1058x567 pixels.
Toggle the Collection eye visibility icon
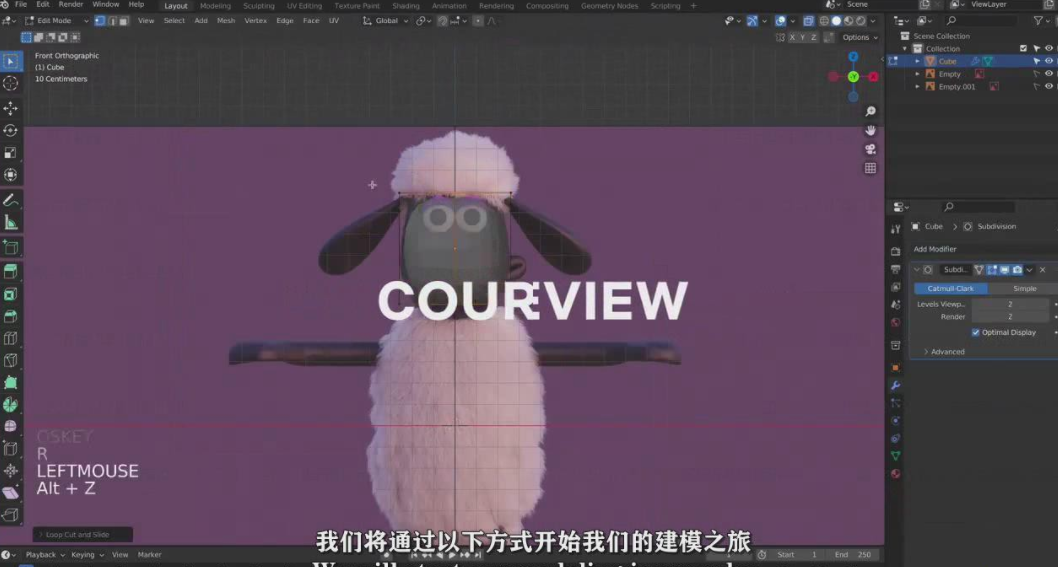click(1049, 49)
